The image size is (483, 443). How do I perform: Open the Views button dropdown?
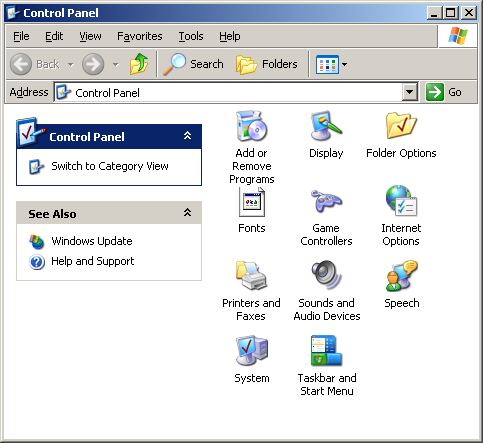click(345, 64)
